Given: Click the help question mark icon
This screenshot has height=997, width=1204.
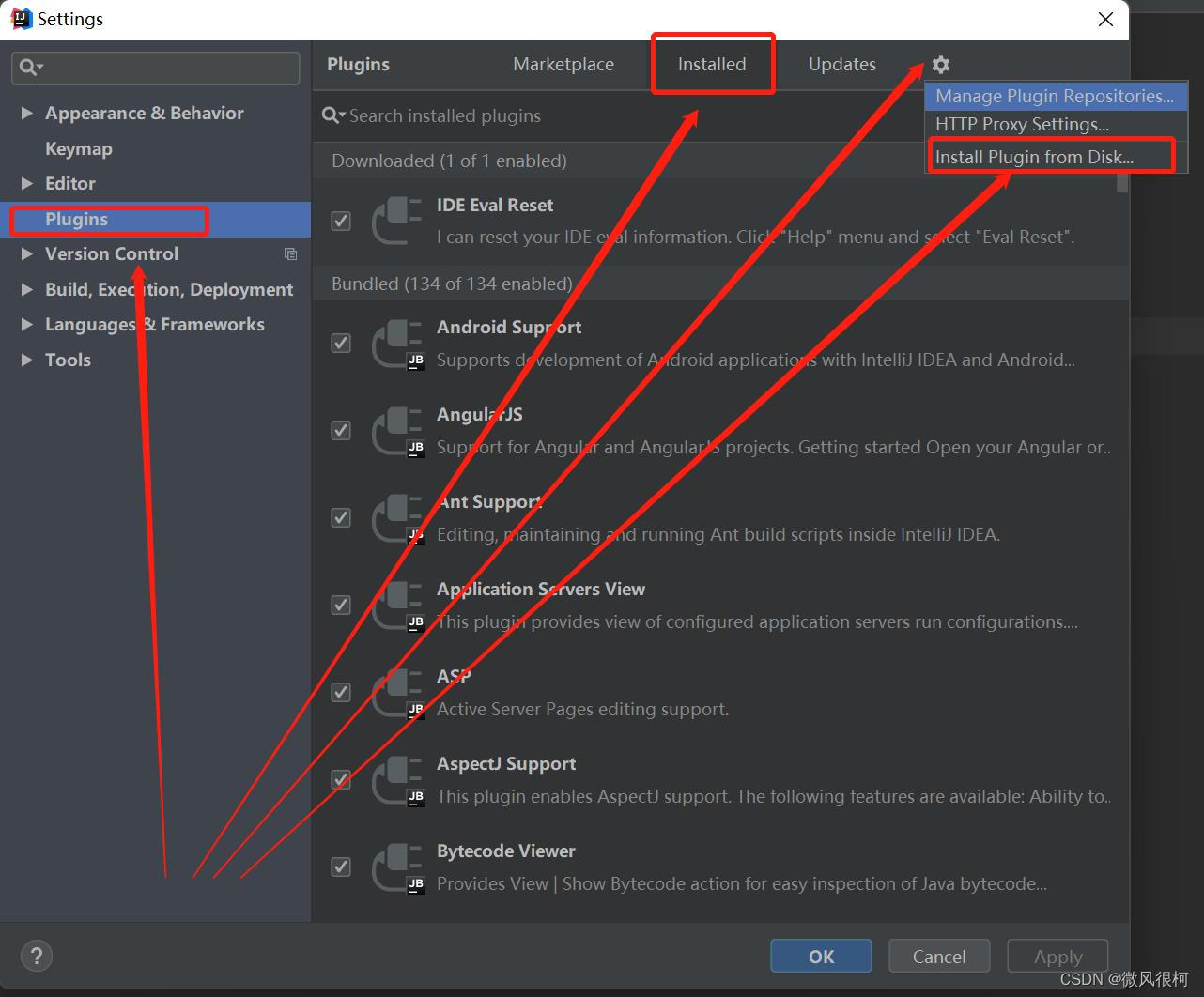Looking at the screenshot, I should (x=37, y=957).
